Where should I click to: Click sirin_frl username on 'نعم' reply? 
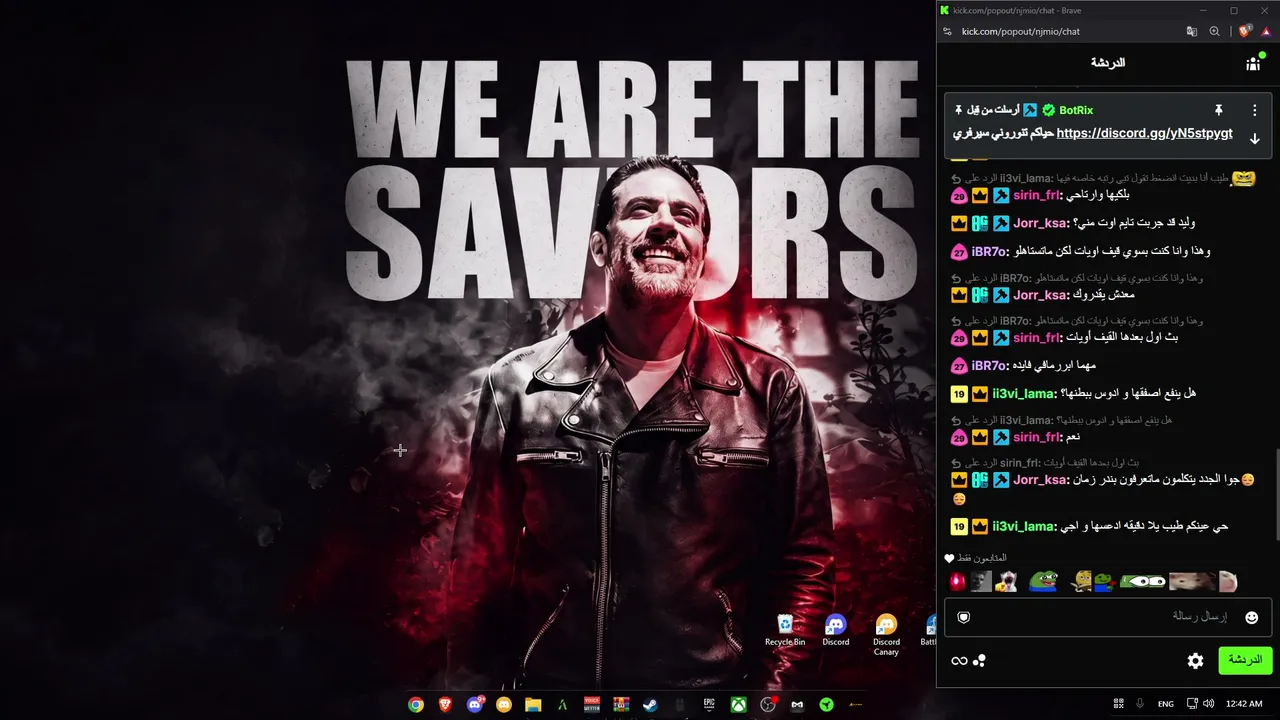(x=1036, y=438)
